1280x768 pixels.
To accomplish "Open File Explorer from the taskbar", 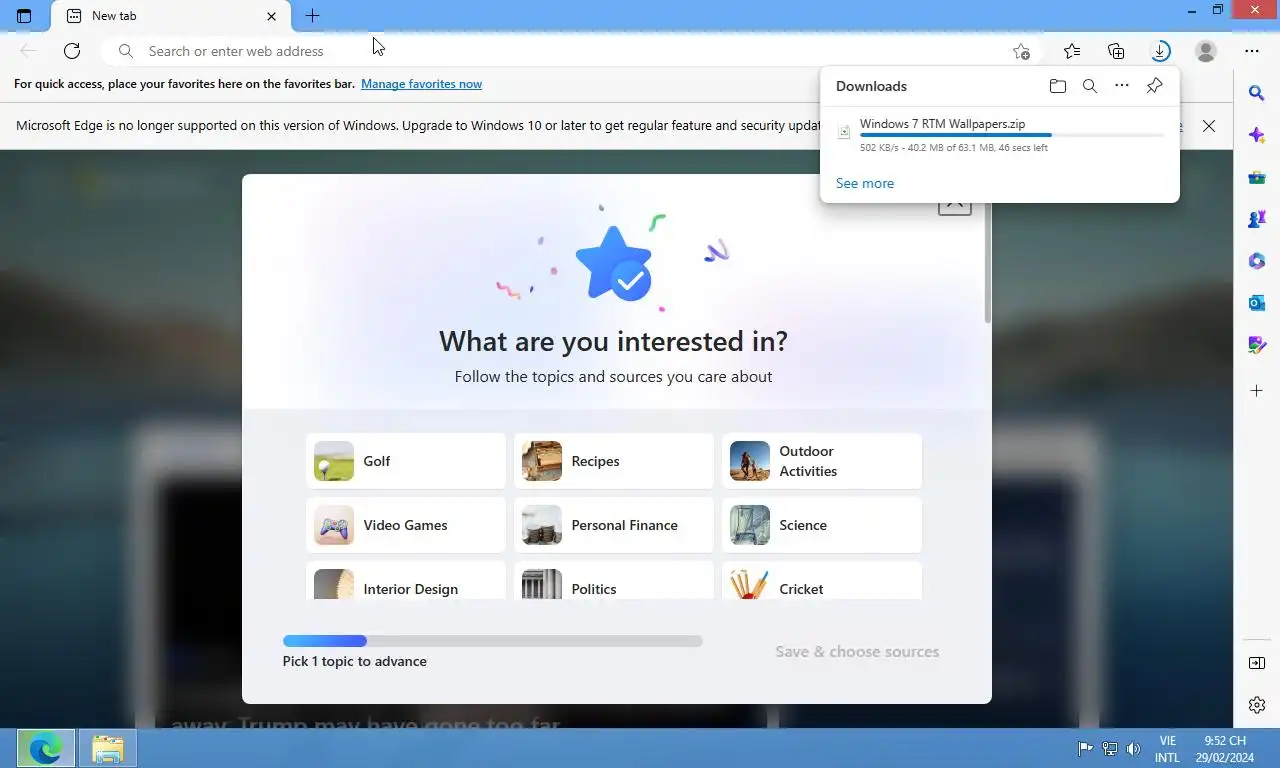I will pos(107,748).
